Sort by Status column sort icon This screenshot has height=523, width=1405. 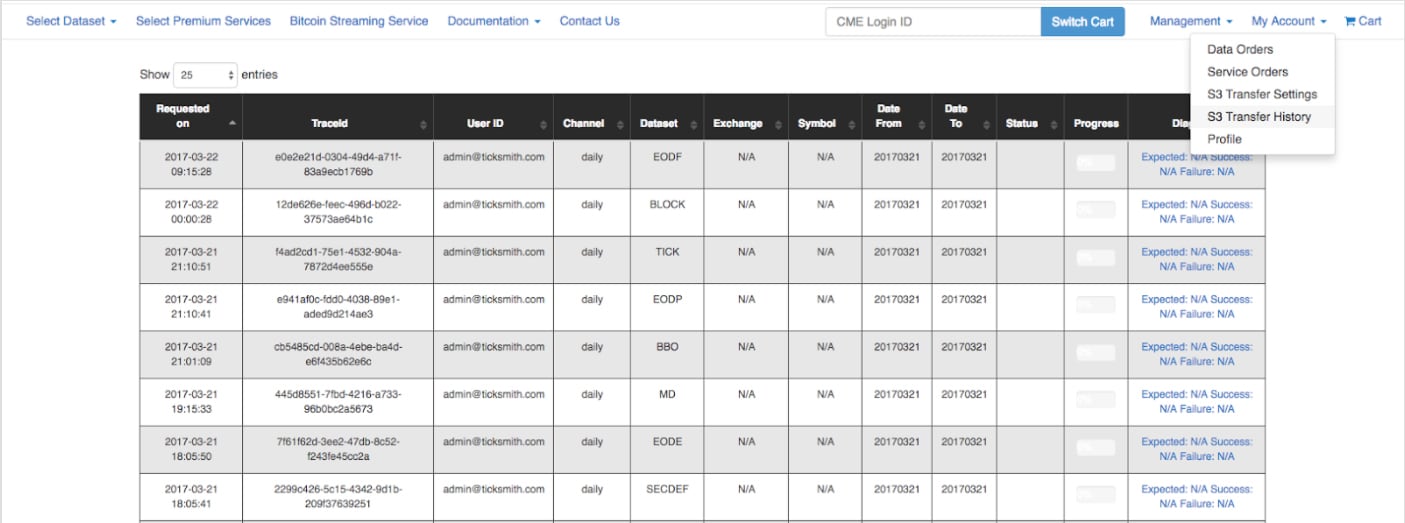(x=1053, y=124)
